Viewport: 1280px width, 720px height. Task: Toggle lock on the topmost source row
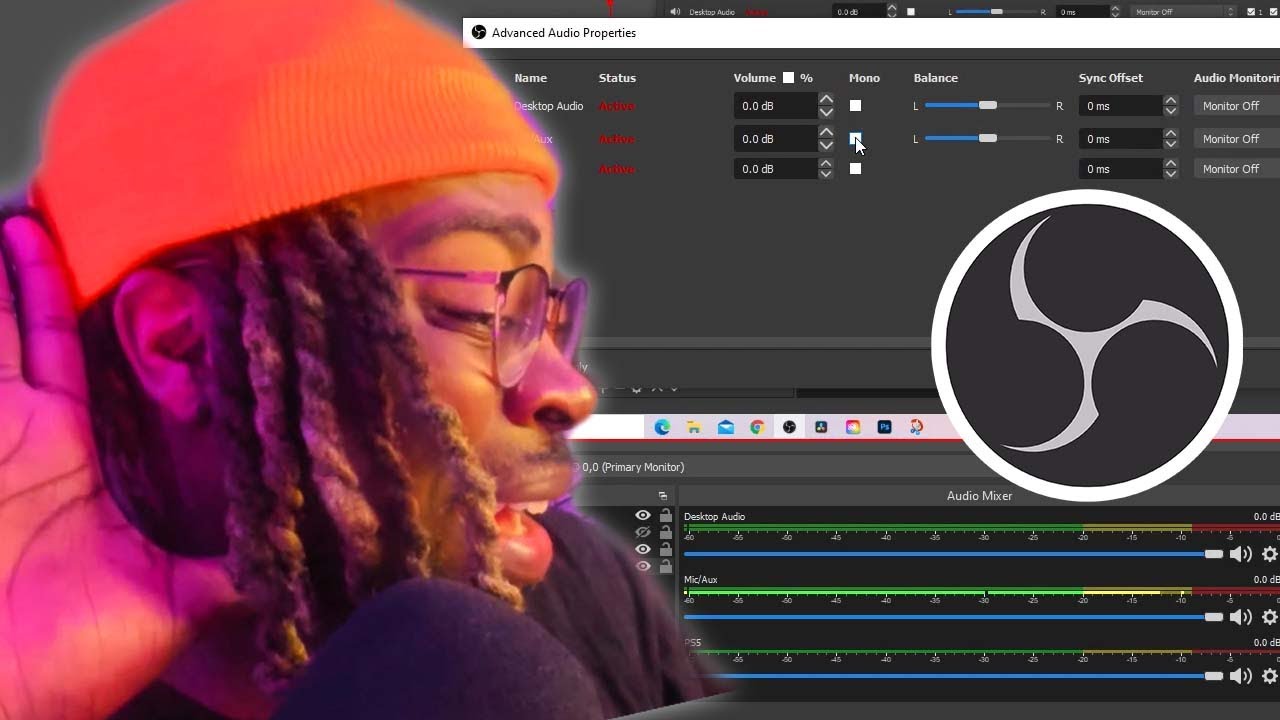[x=665, y=516]
